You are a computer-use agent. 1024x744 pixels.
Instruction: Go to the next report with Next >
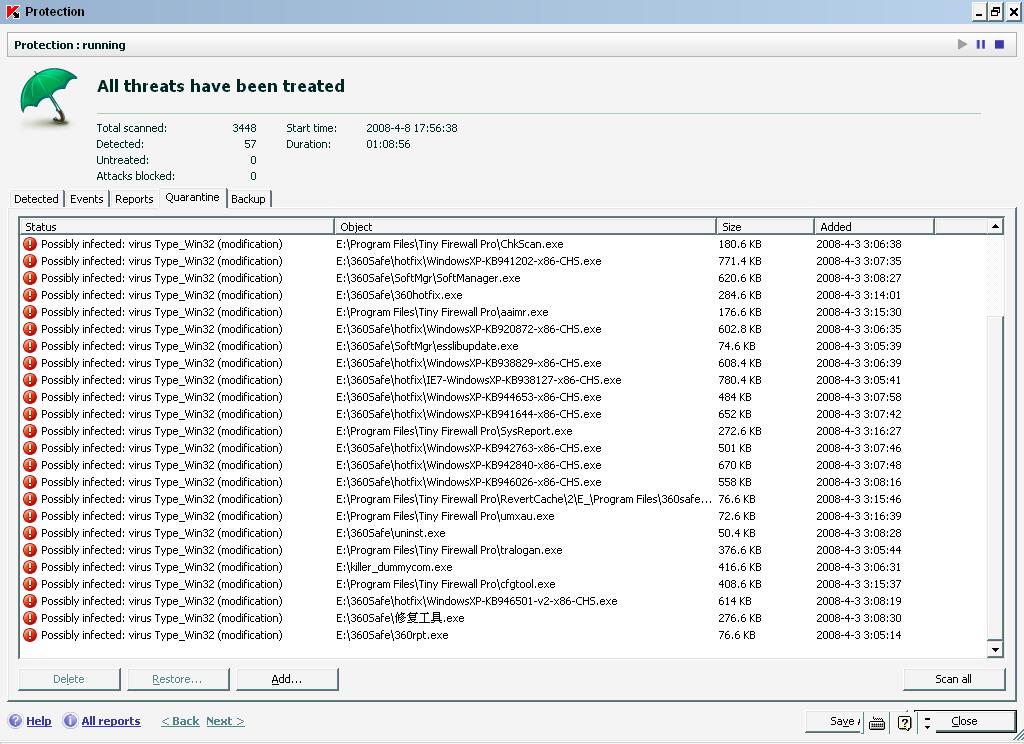[x=225, y=721]
